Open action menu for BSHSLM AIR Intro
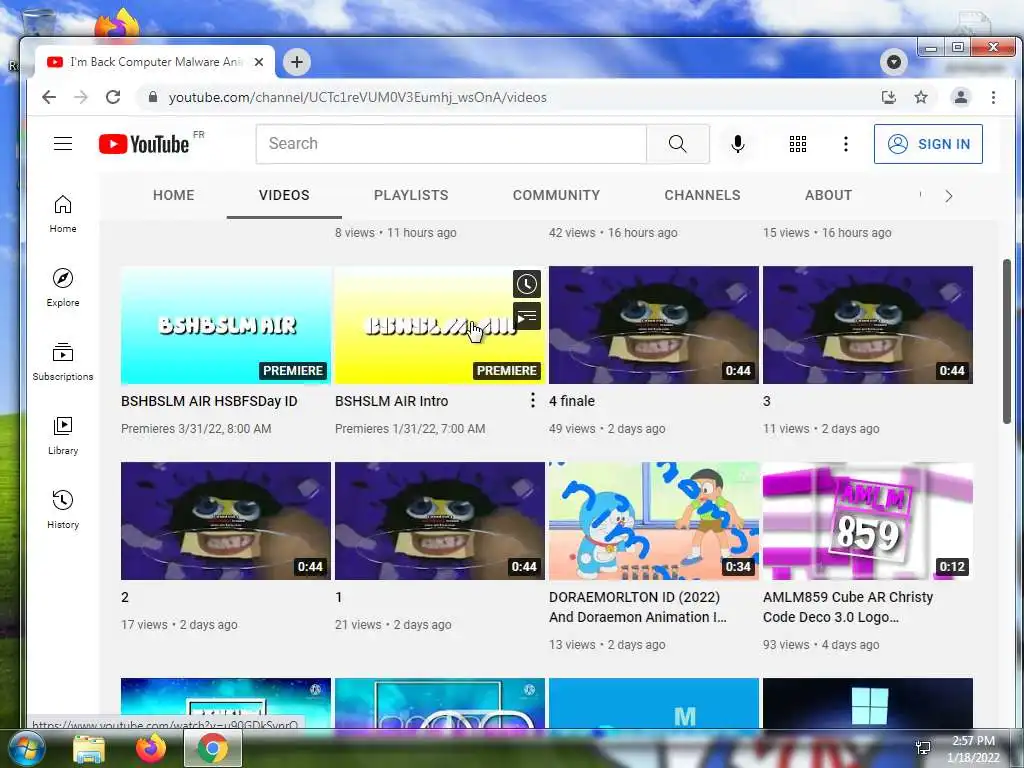Image resolution: width=1024 pixels, height=768 pixels. click(x=533, y=400)
